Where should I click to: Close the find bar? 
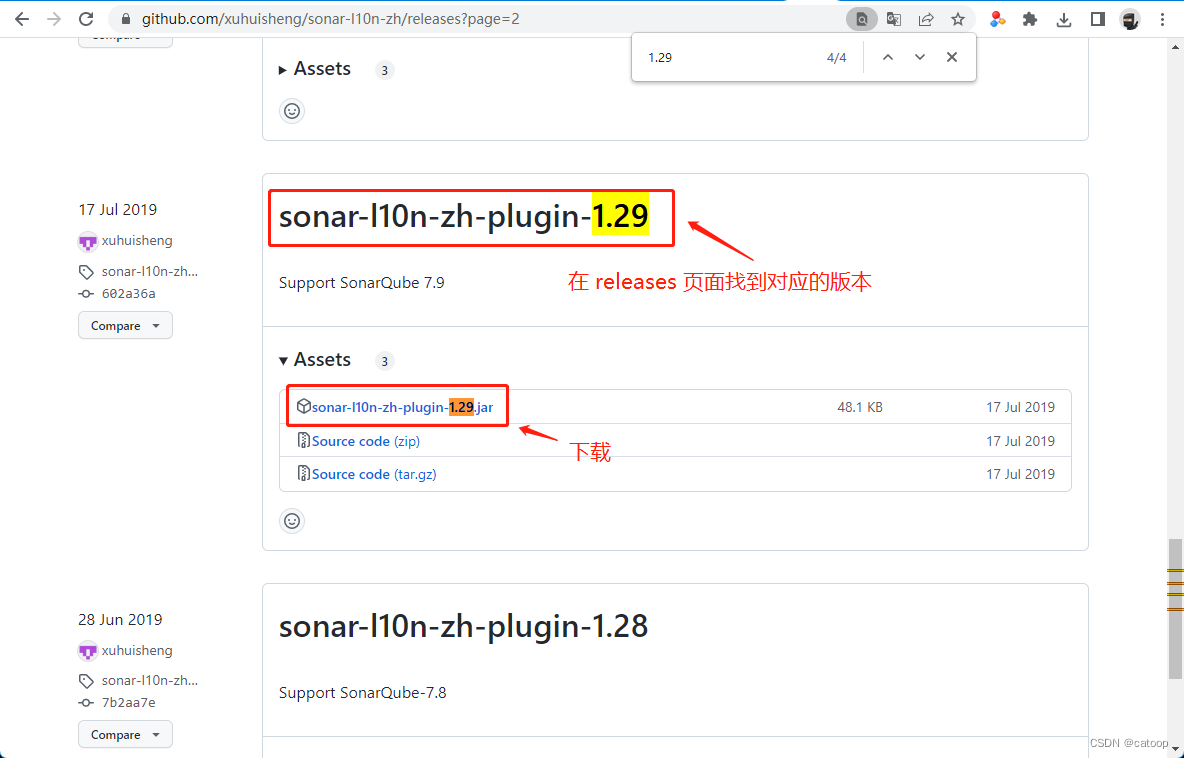(x=951, y=57)
